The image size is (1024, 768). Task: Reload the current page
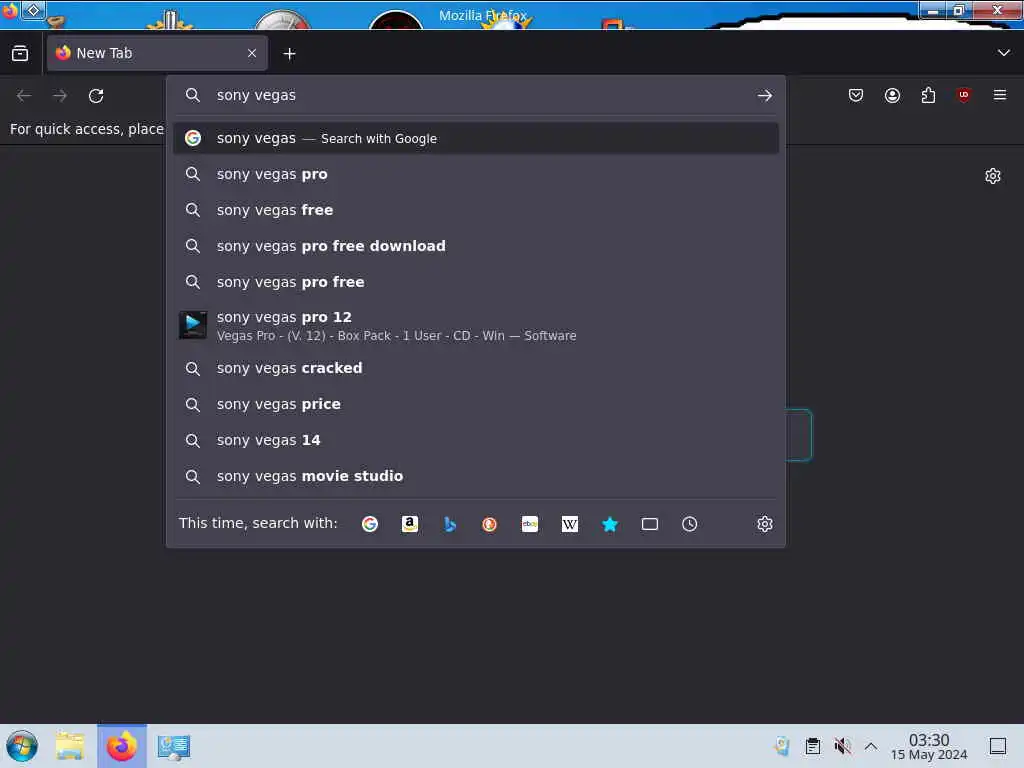pyautogui.click(x=96, y=96)
